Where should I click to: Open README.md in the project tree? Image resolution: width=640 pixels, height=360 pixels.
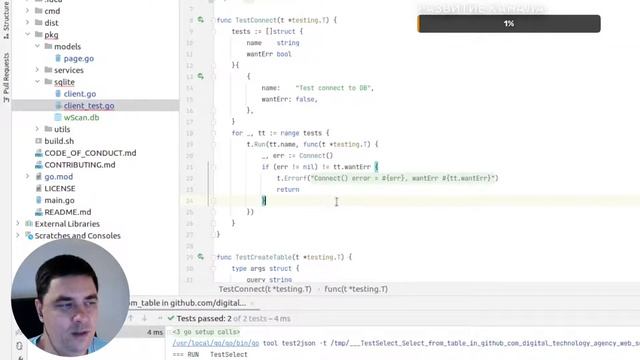click(68, 212)
